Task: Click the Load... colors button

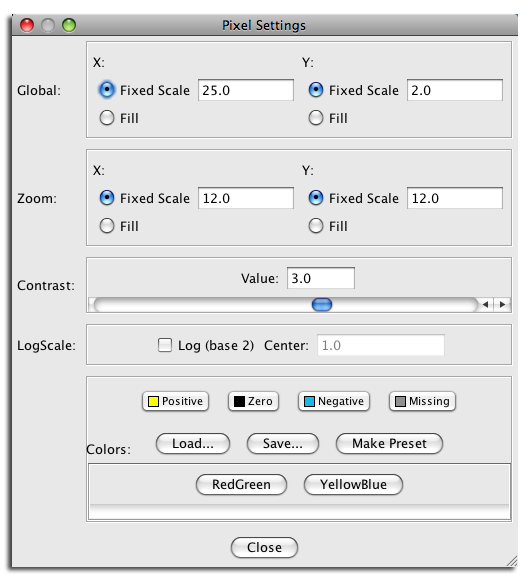Action: pos(193,444)
